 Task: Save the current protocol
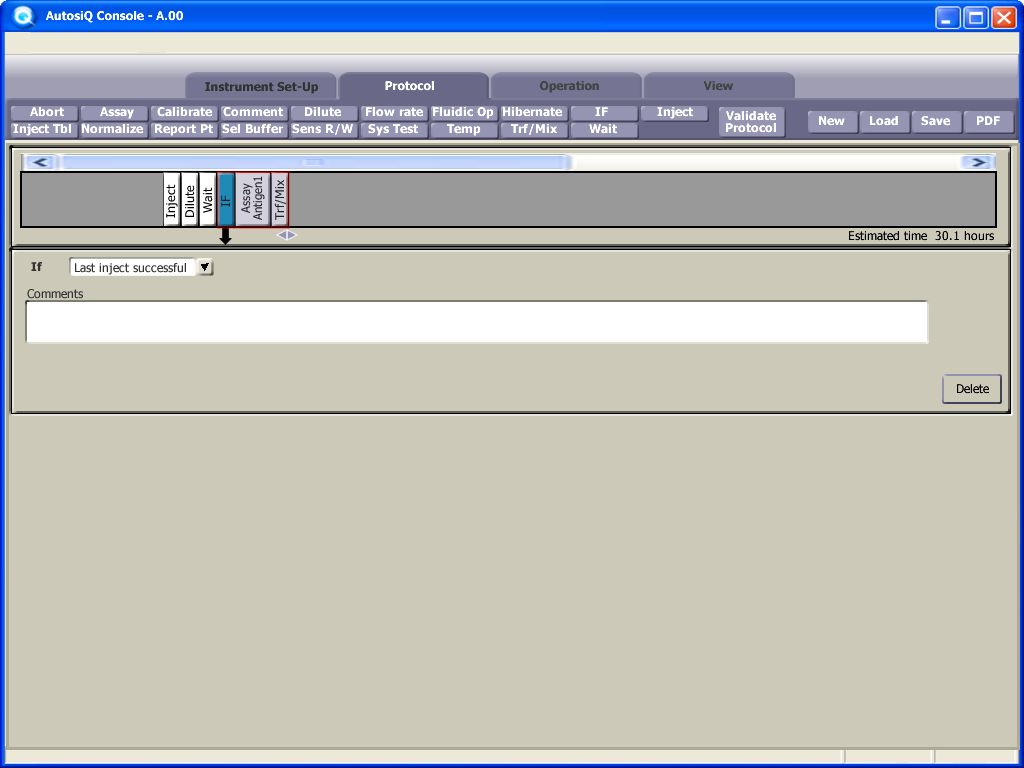pos(936,121)
